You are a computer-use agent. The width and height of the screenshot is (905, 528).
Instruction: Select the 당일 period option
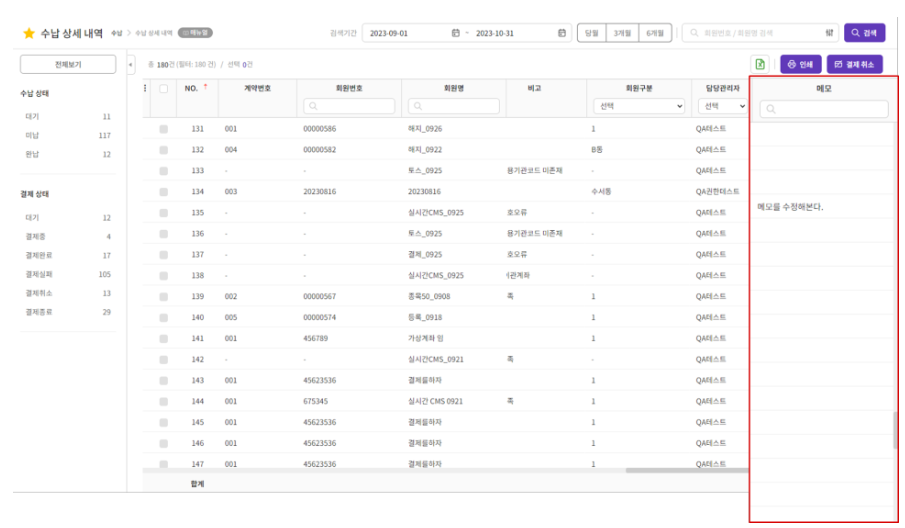pyautogui.click(x=592, y=33)
